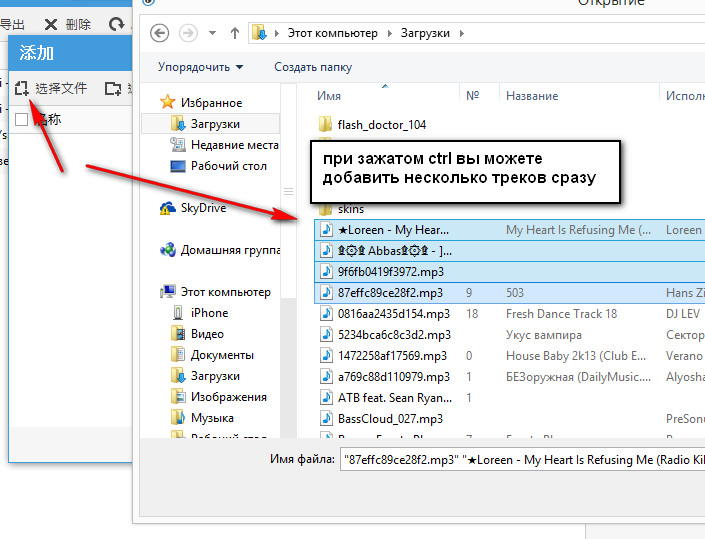Select Рабочий стол under Избранное
Viewport: 705px width, 539px height.
tap(228, 166)
